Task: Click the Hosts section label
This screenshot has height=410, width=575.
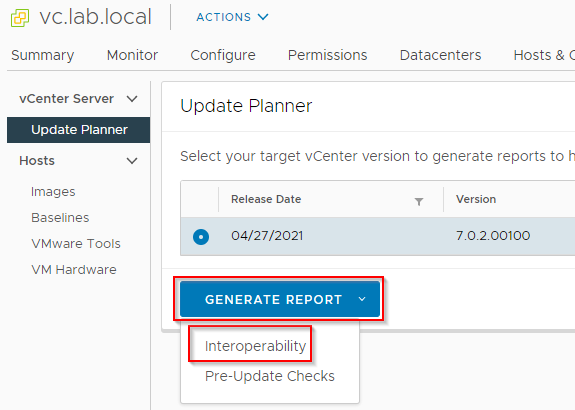Action: 37,161
